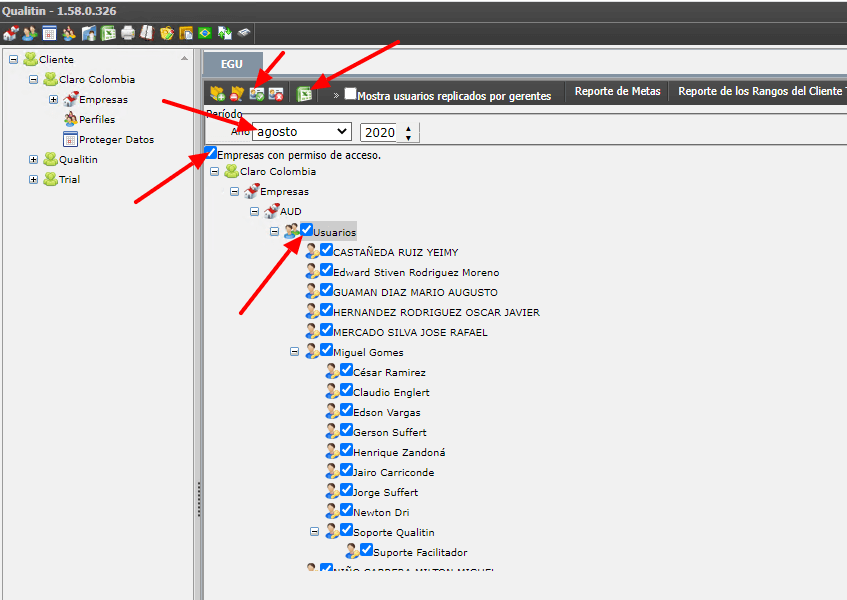Click the documents with green arrows icon
The image size is (847, 600).
pyautogui.click(x=225, y=33)
